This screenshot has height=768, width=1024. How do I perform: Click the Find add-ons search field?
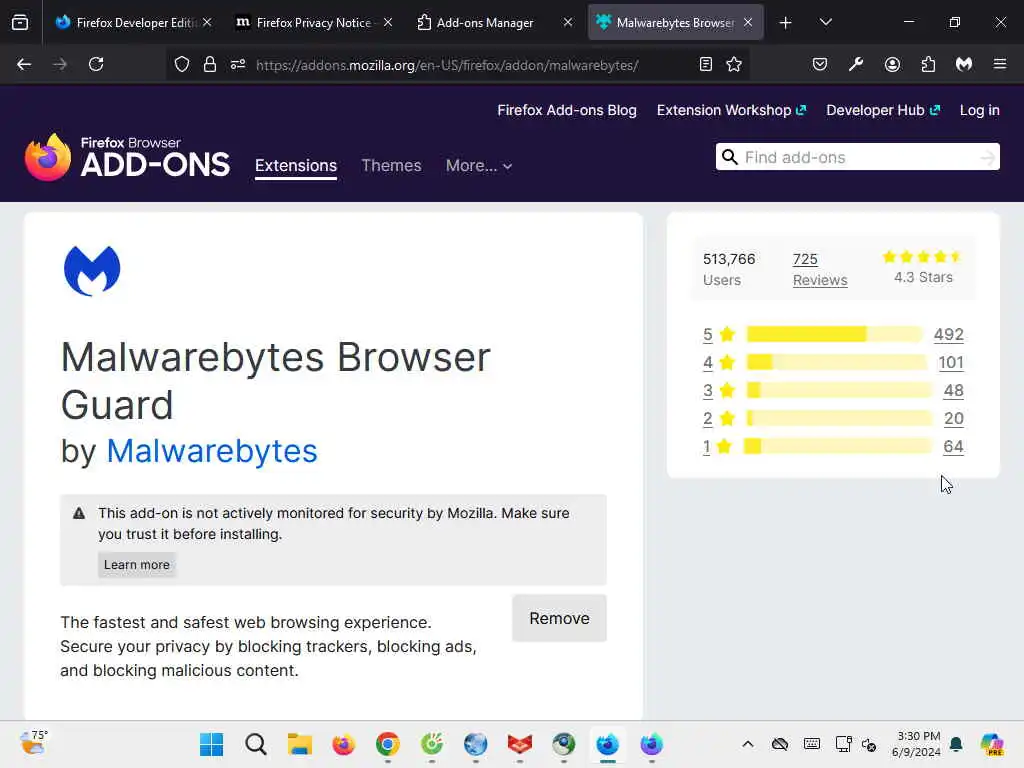point(857,157)
